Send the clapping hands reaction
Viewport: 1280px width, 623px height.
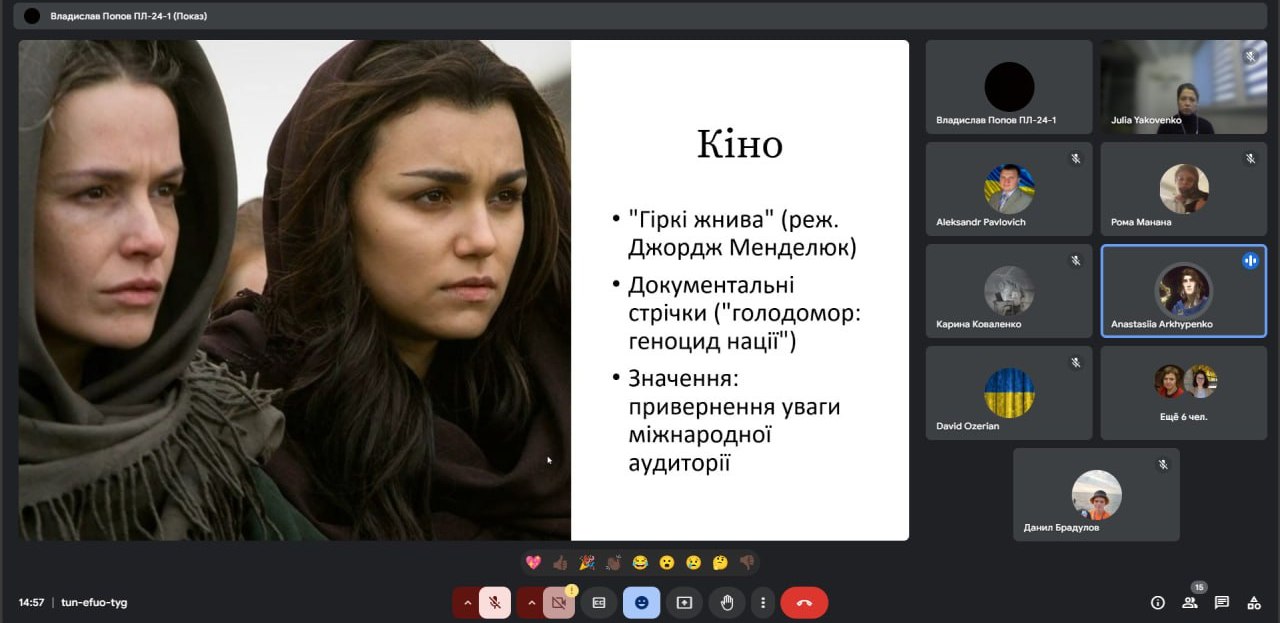[x=613, y=563]
